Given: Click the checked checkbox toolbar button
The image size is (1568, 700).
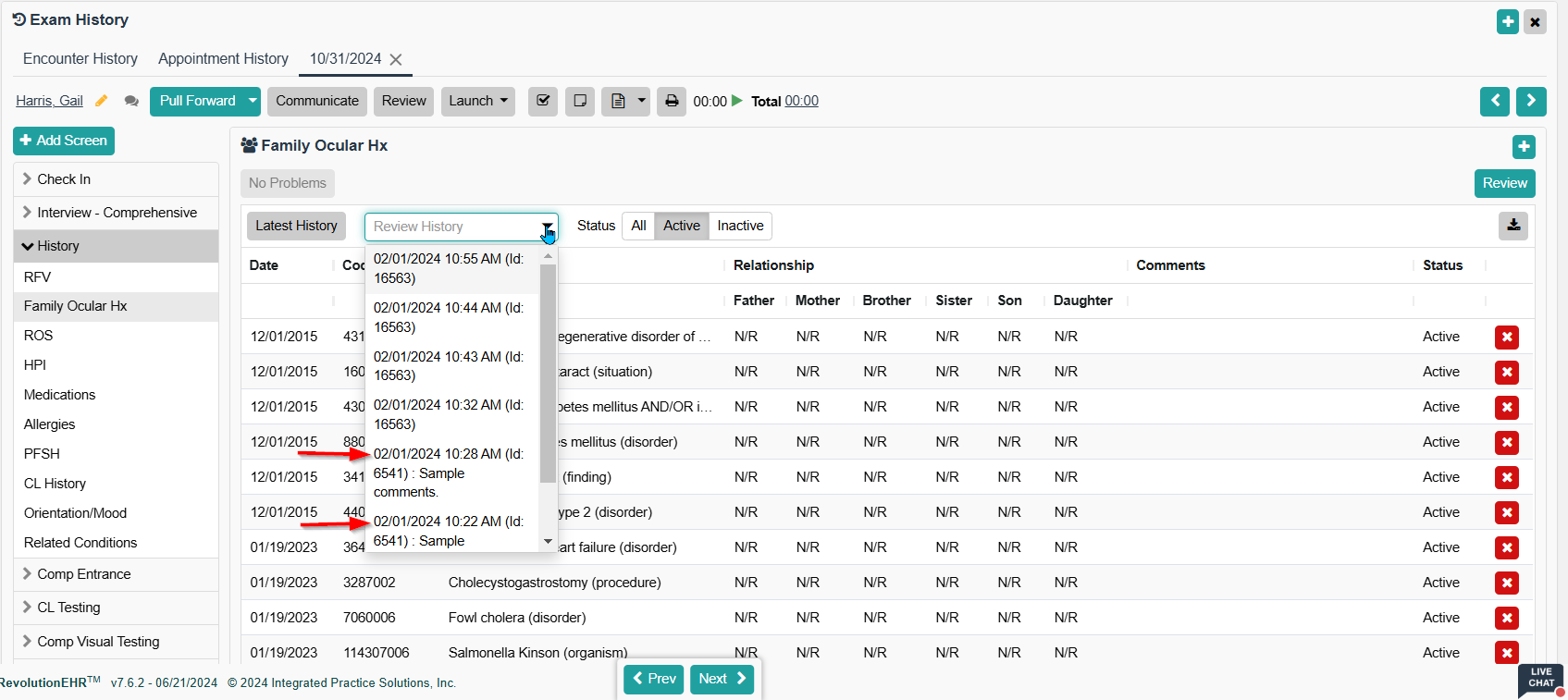Looking at the screenshot, I should pos(543,101).
